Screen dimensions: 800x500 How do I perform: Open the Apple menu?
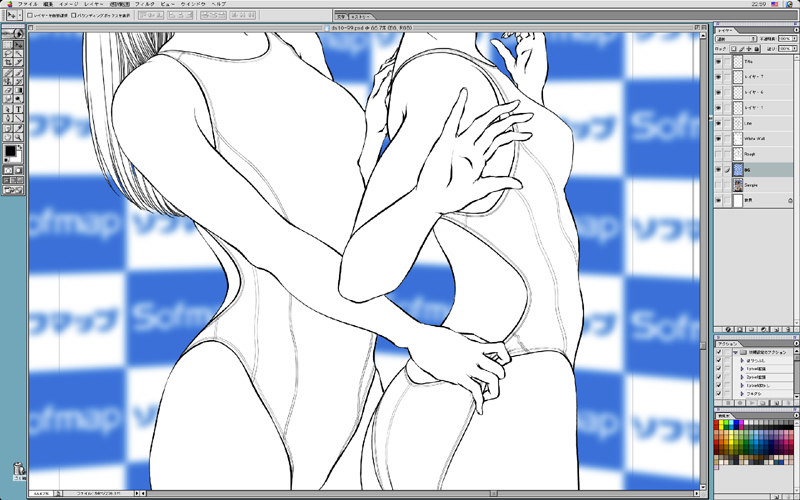click(x=9, y=4)
